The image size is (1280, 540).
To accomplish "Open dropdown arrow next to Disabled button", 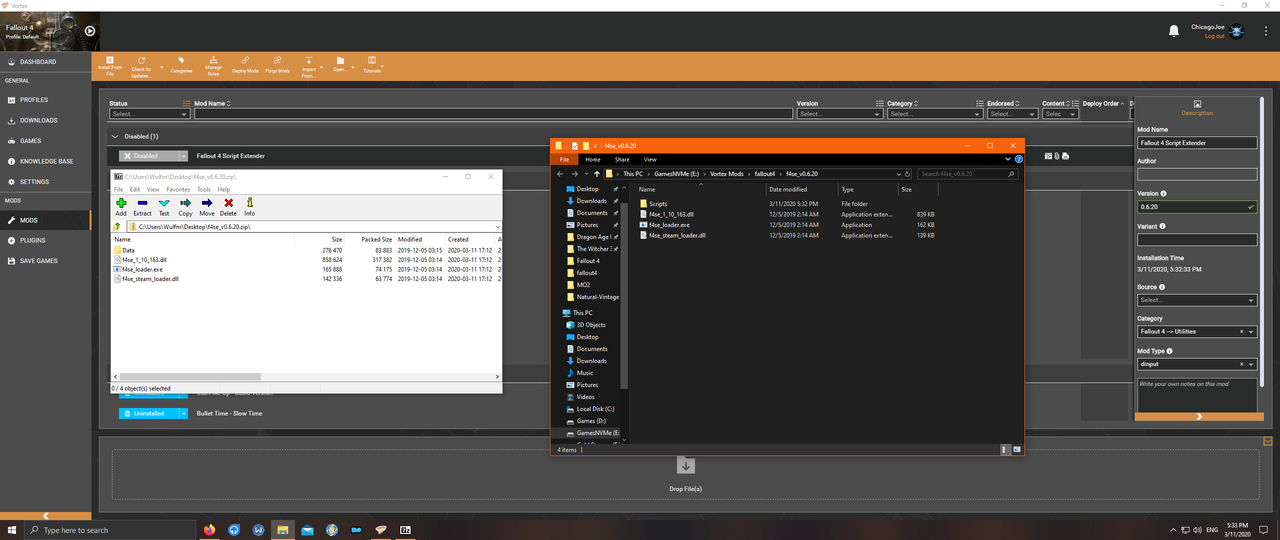I will click(183, 156).
